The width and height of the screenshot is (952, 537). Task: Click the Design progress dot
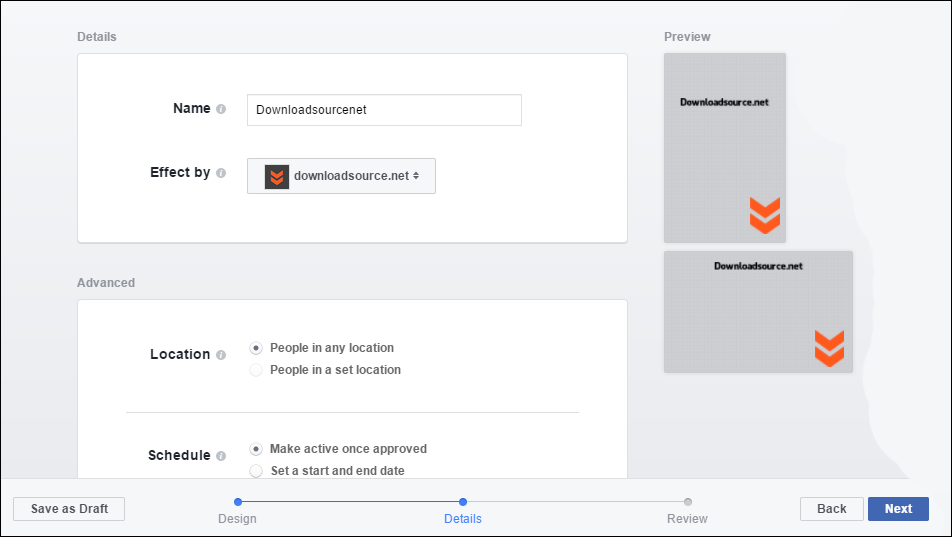pyautogui.click(x=238, y=502)
